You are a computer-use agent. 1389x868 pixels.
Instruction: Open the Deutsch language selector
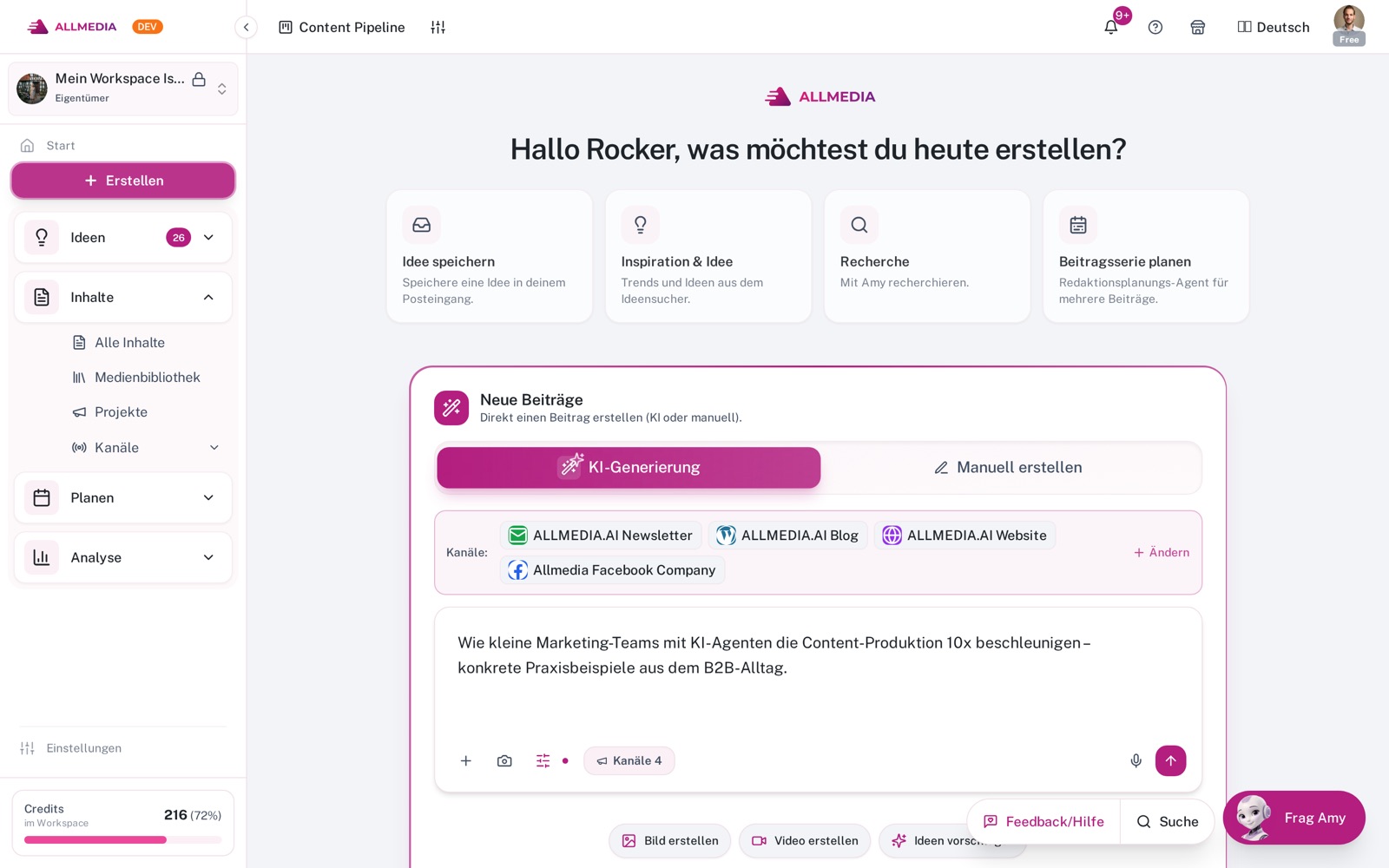coord(1273,27)
